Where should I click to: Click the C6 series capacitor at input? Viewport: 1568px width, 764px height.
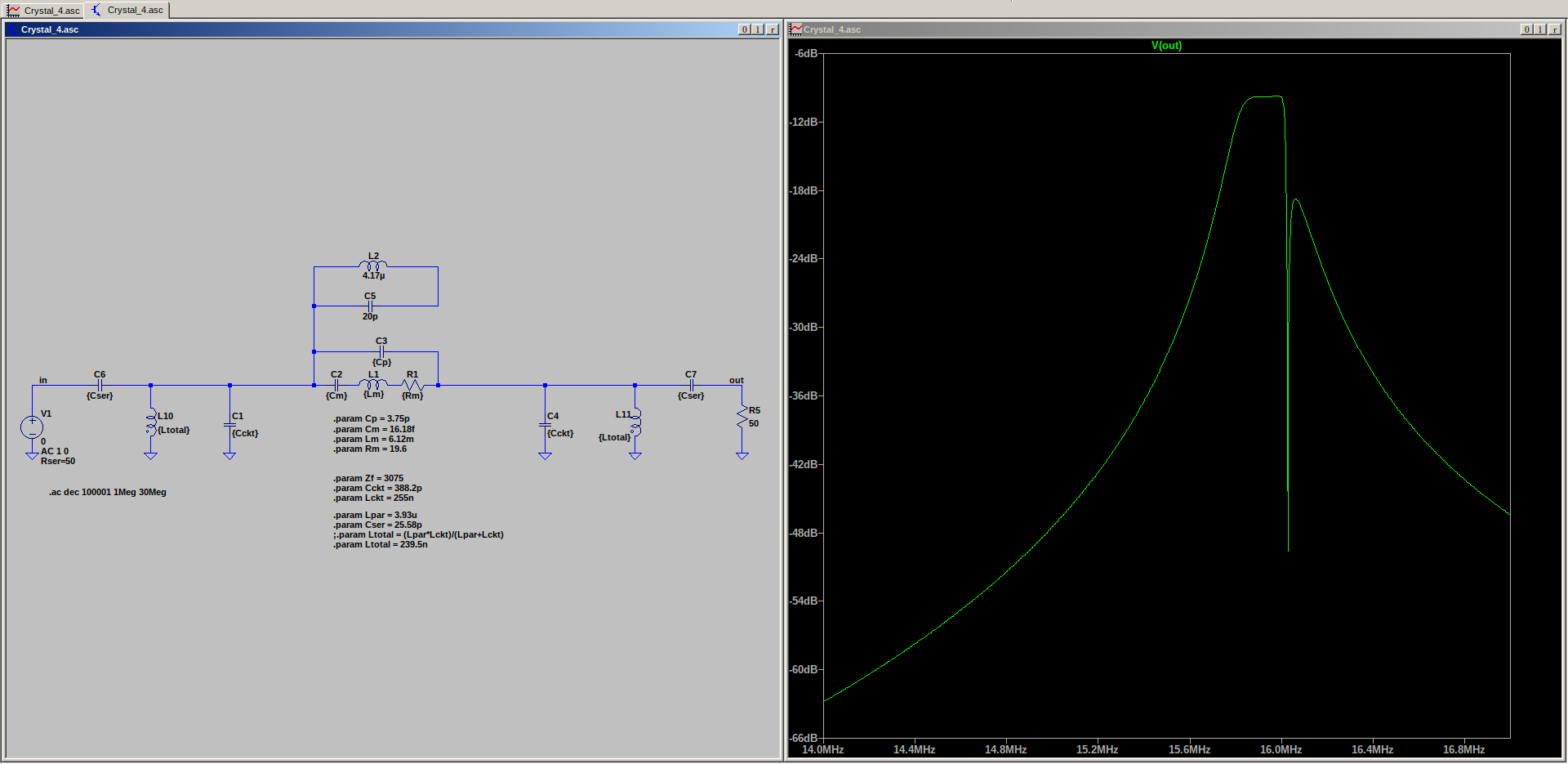[100, 385]
